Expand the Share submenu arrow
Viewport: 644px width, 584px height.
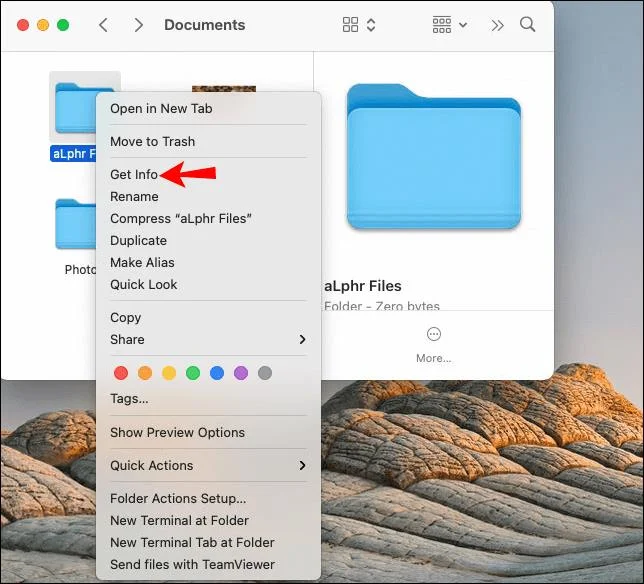tap(302, 340)
